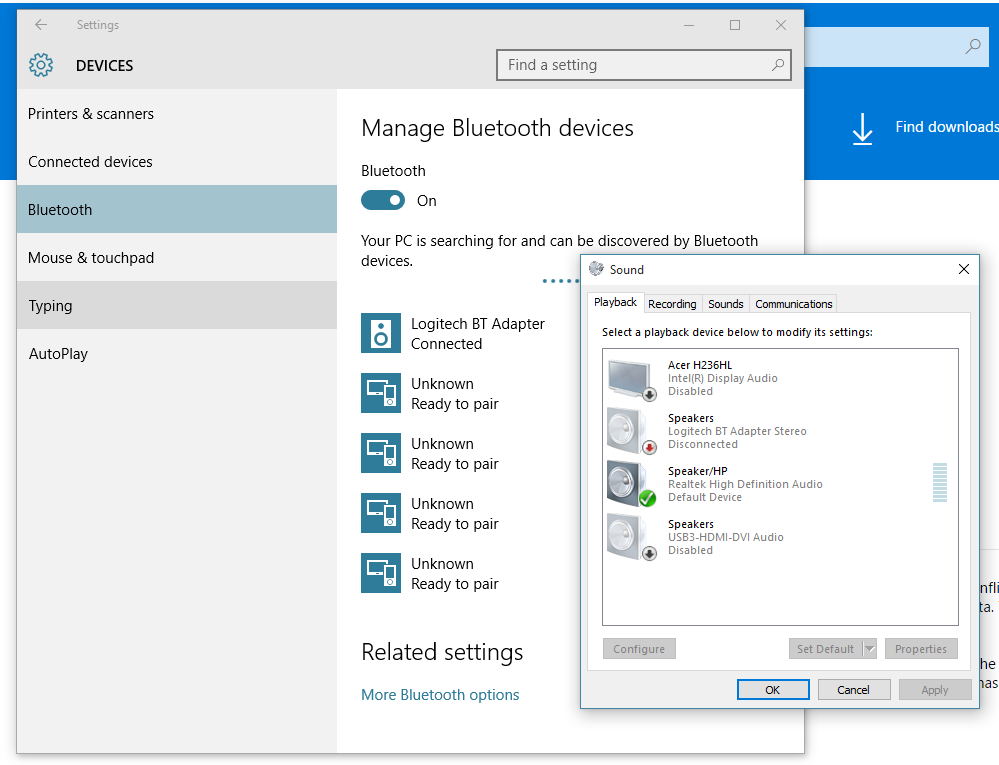Image resolution: width=999 pixels, height=765 pixels.
Task: Open Printers & scanners settings
Action: coord(176,113)
